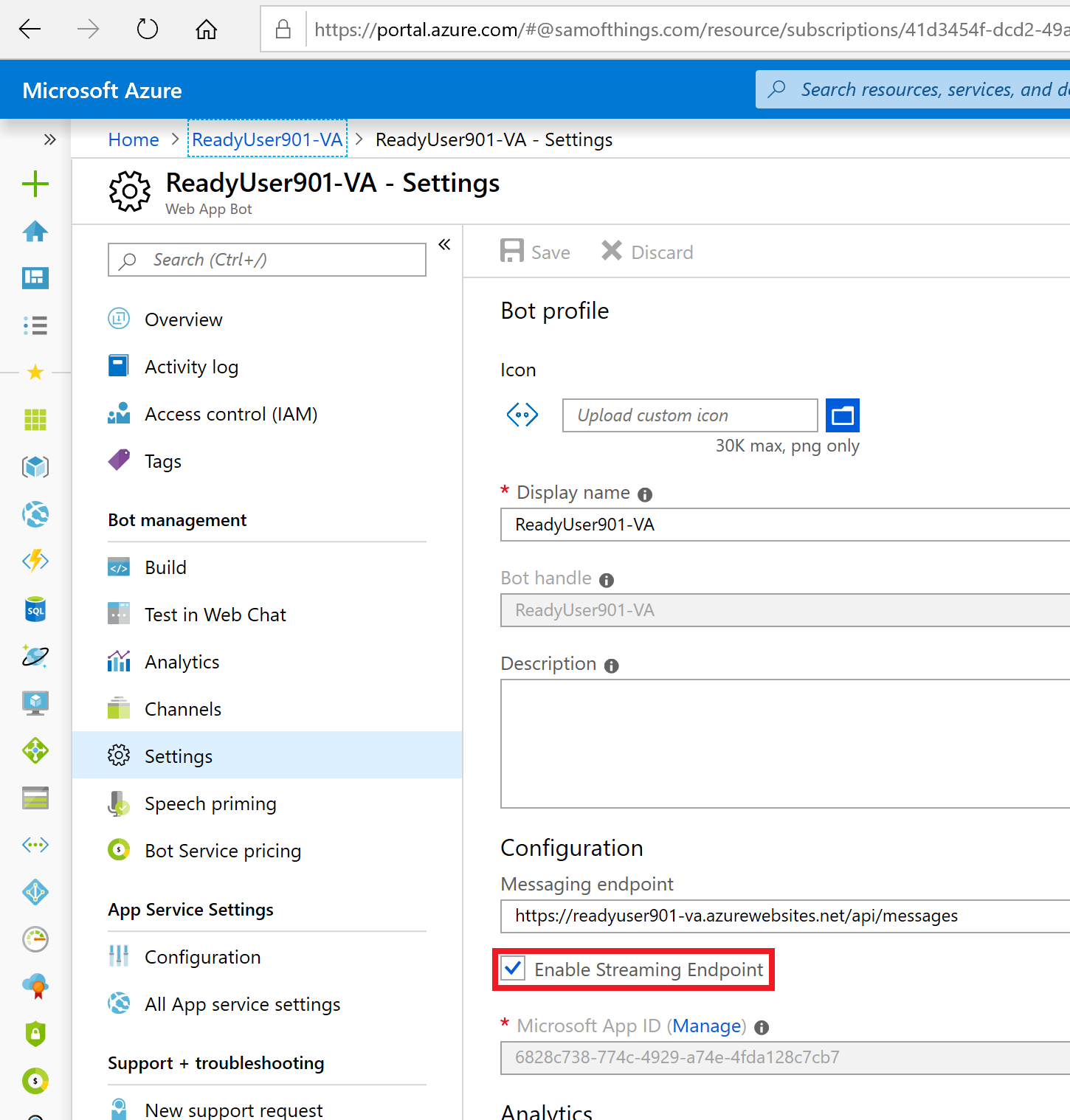Image resolution: width=1070 pixels, height=1120 pixels.
Task: Click the Description info icon
Action: click(611, 666)
